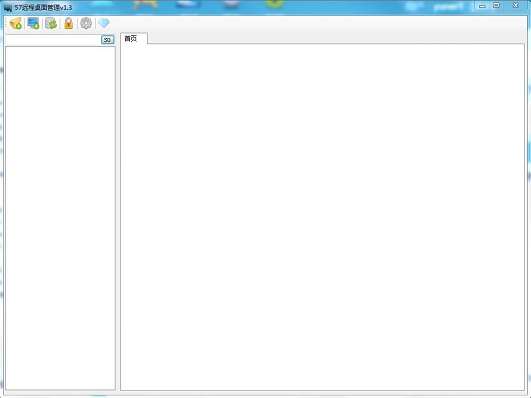
Task: Click the >> search button
Action: pos(108,40)
